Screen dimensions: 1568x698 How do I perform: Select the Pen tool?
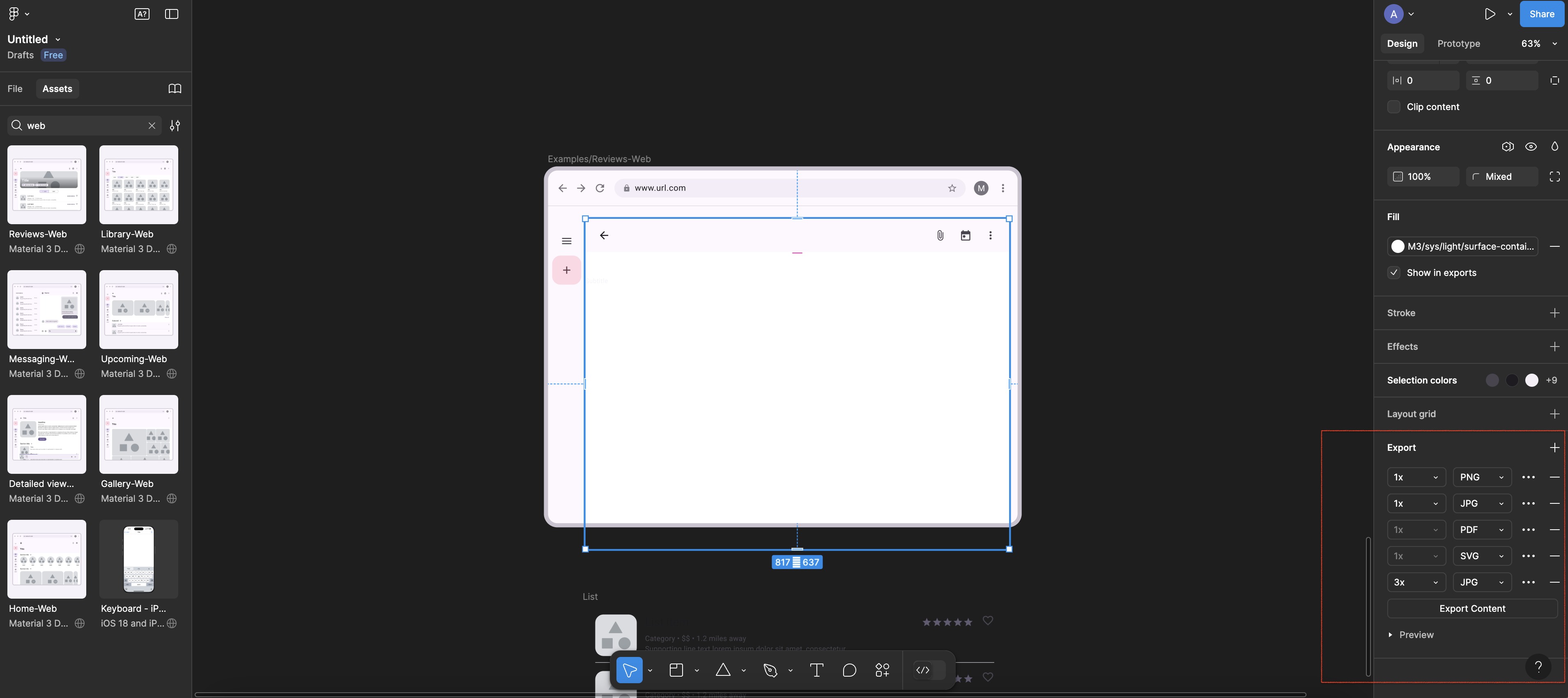pyautogui.click(x=770, y=670)
